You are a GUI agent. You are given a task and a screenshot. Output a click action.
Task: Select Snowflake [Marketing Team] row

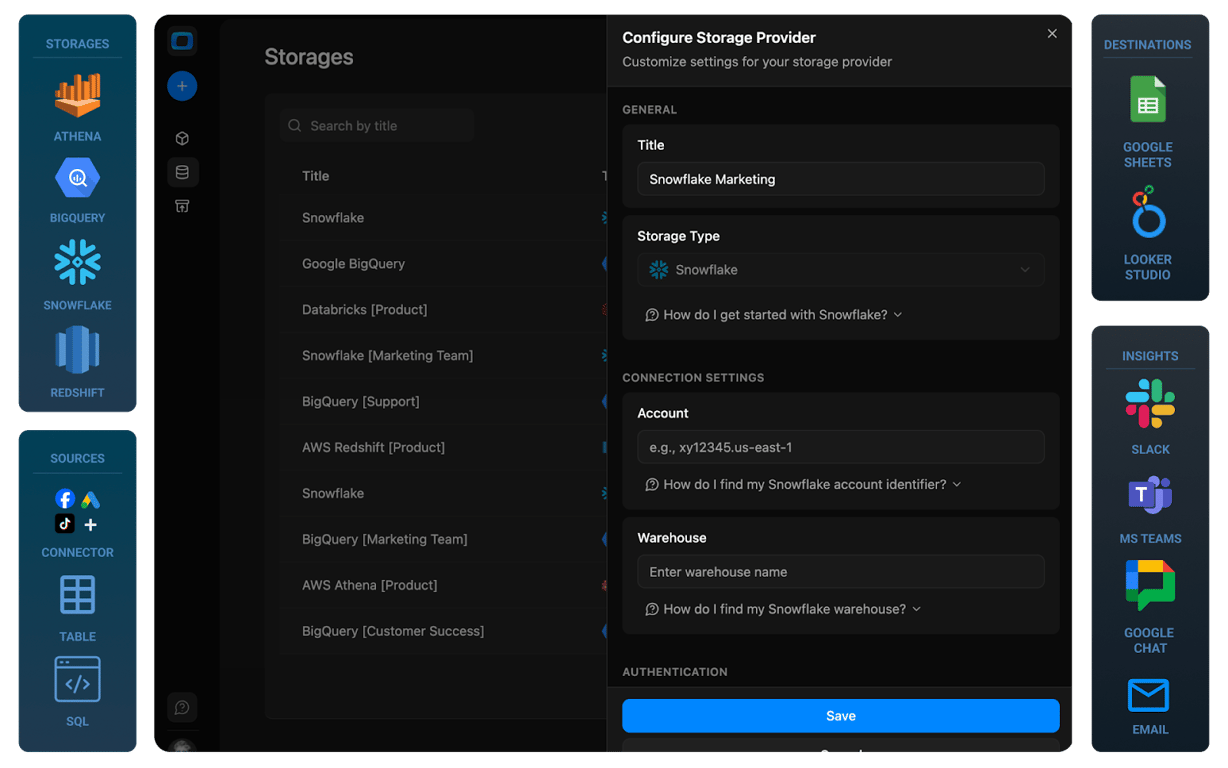tap(443, 356)
